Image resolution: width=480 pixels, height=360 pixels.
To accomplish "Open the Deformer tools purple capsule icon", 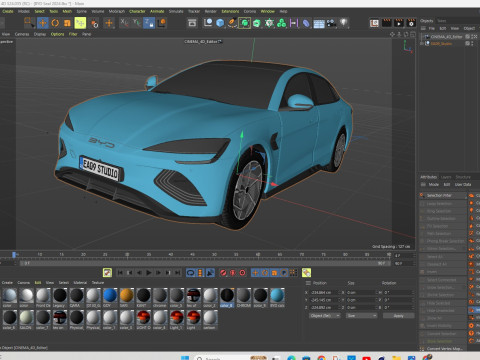I will 306,23.
